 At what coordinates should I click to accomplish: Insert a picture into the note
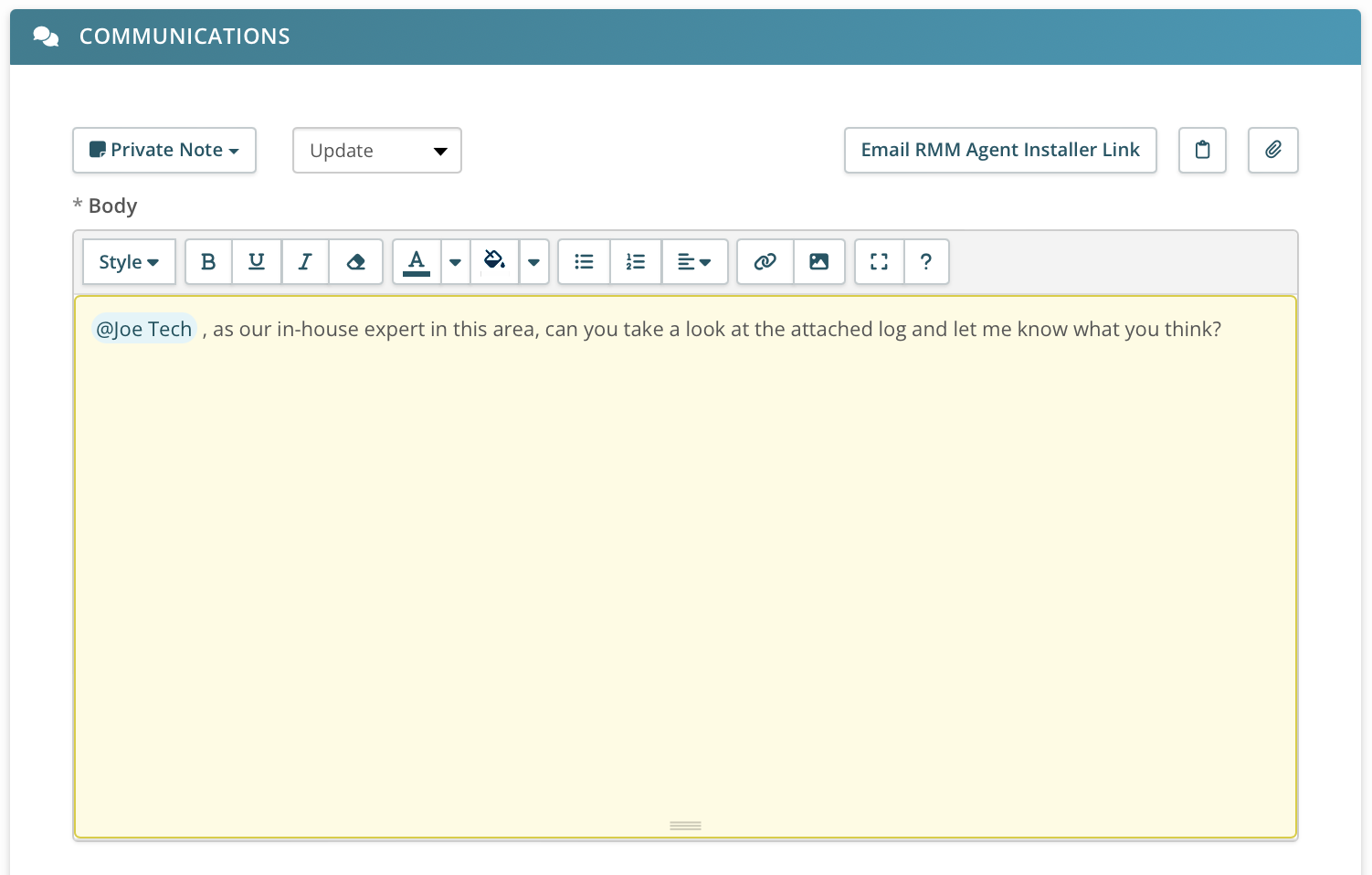(818, 262)
